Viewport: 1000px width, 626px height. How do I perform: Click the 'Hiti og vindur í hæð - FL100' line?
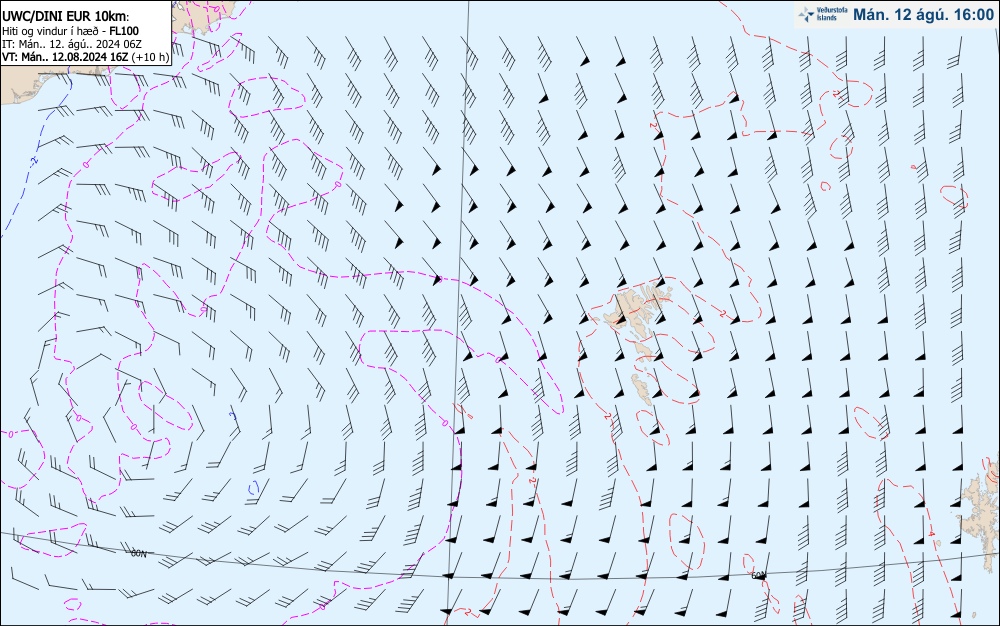point(70,31)
